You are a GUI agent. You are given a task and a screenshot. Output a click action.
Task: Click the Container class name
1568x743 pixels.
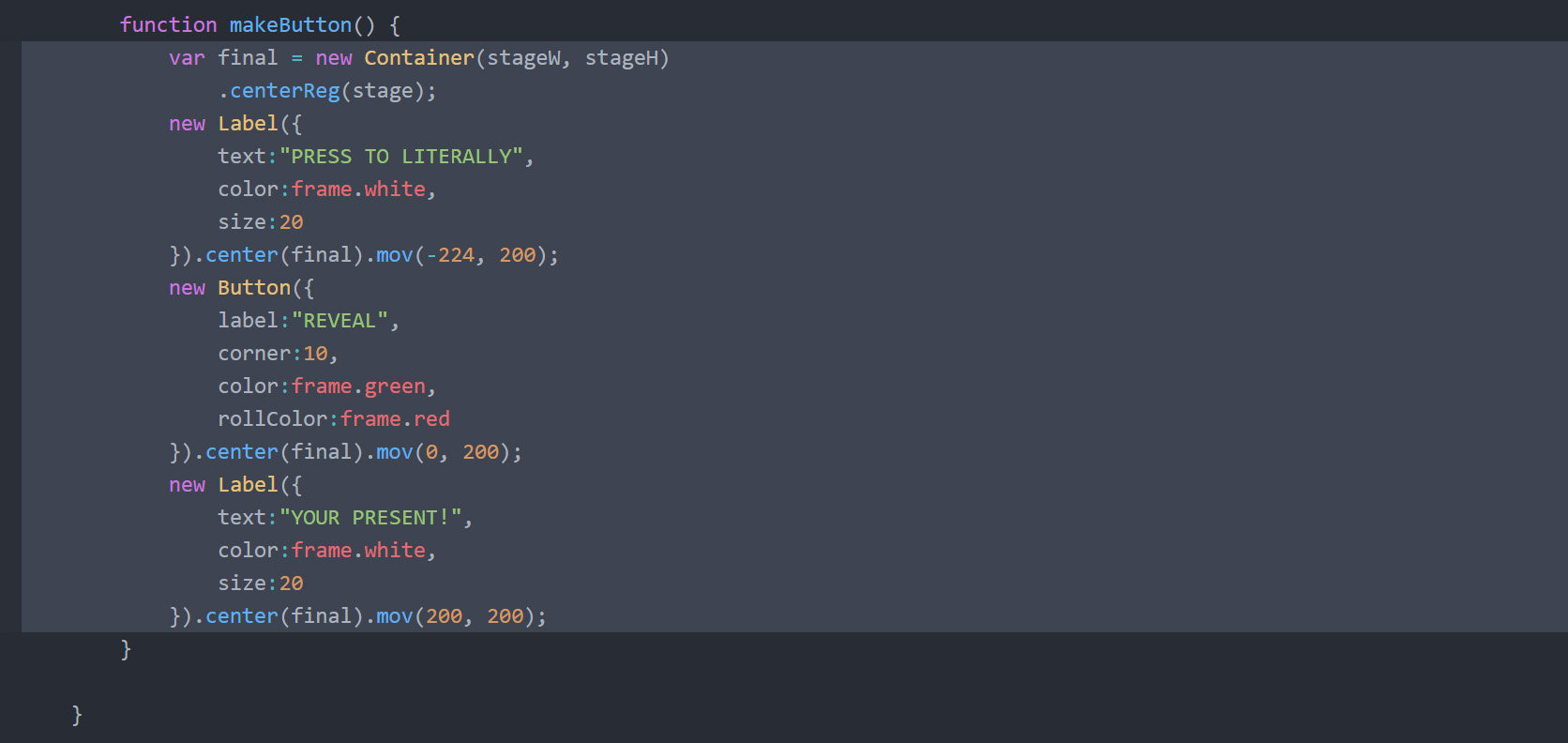419,58
